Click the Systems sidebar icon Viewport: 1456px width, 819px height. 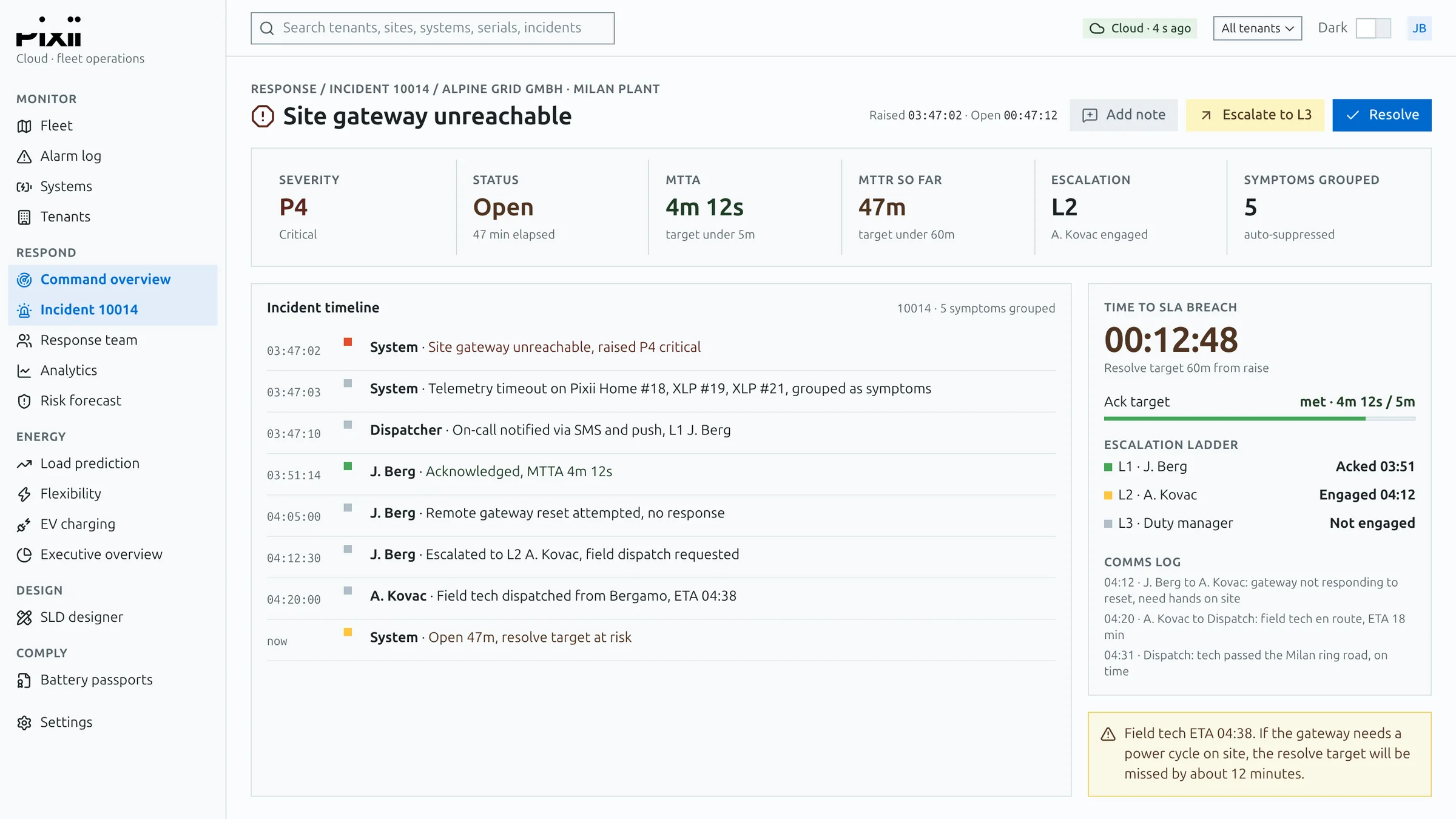[24, 187]
